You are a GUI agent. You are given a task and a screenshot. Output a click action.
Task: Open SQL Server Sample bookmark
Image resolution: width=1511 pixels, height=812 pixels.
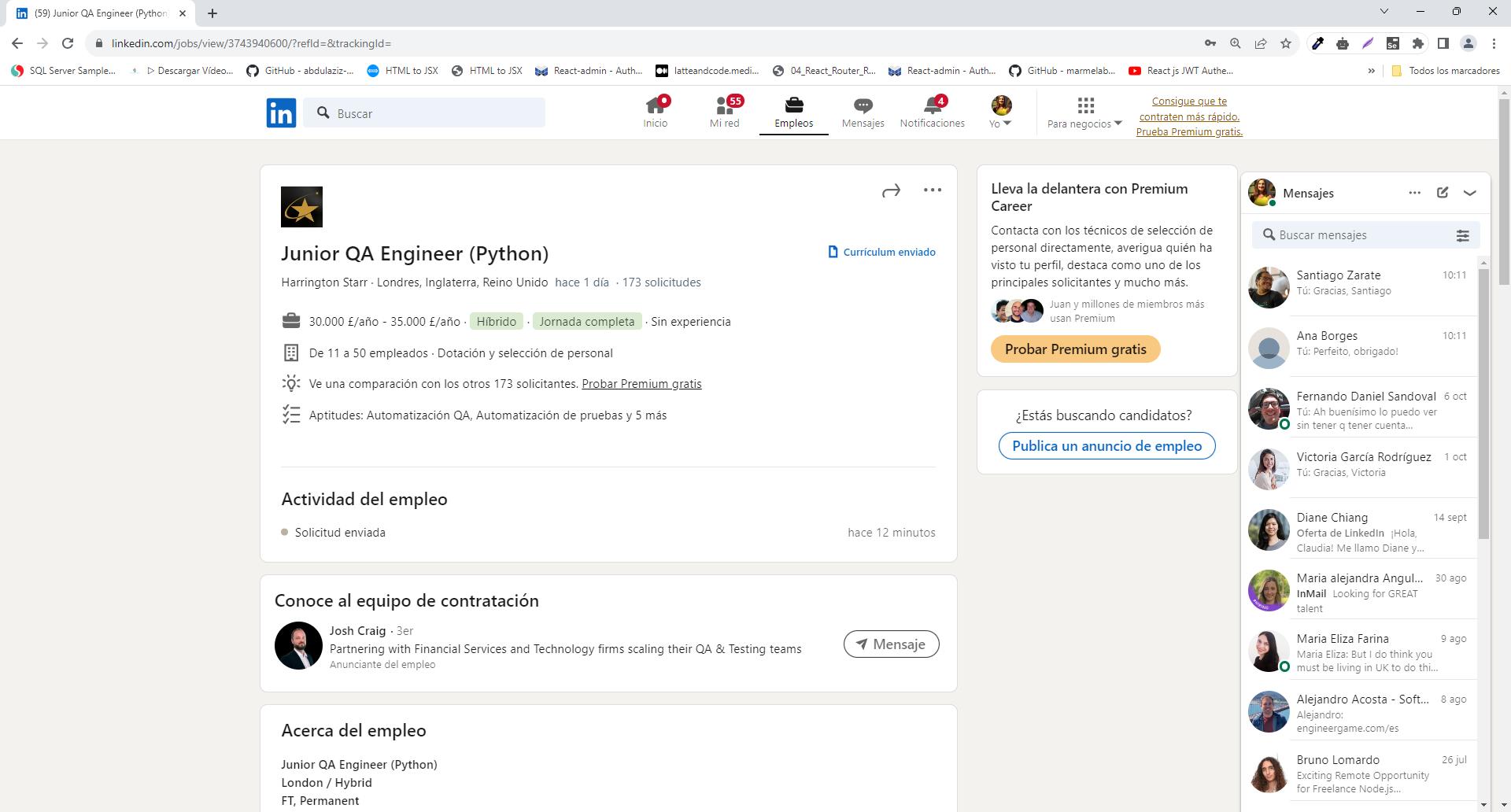pos(63,71)
